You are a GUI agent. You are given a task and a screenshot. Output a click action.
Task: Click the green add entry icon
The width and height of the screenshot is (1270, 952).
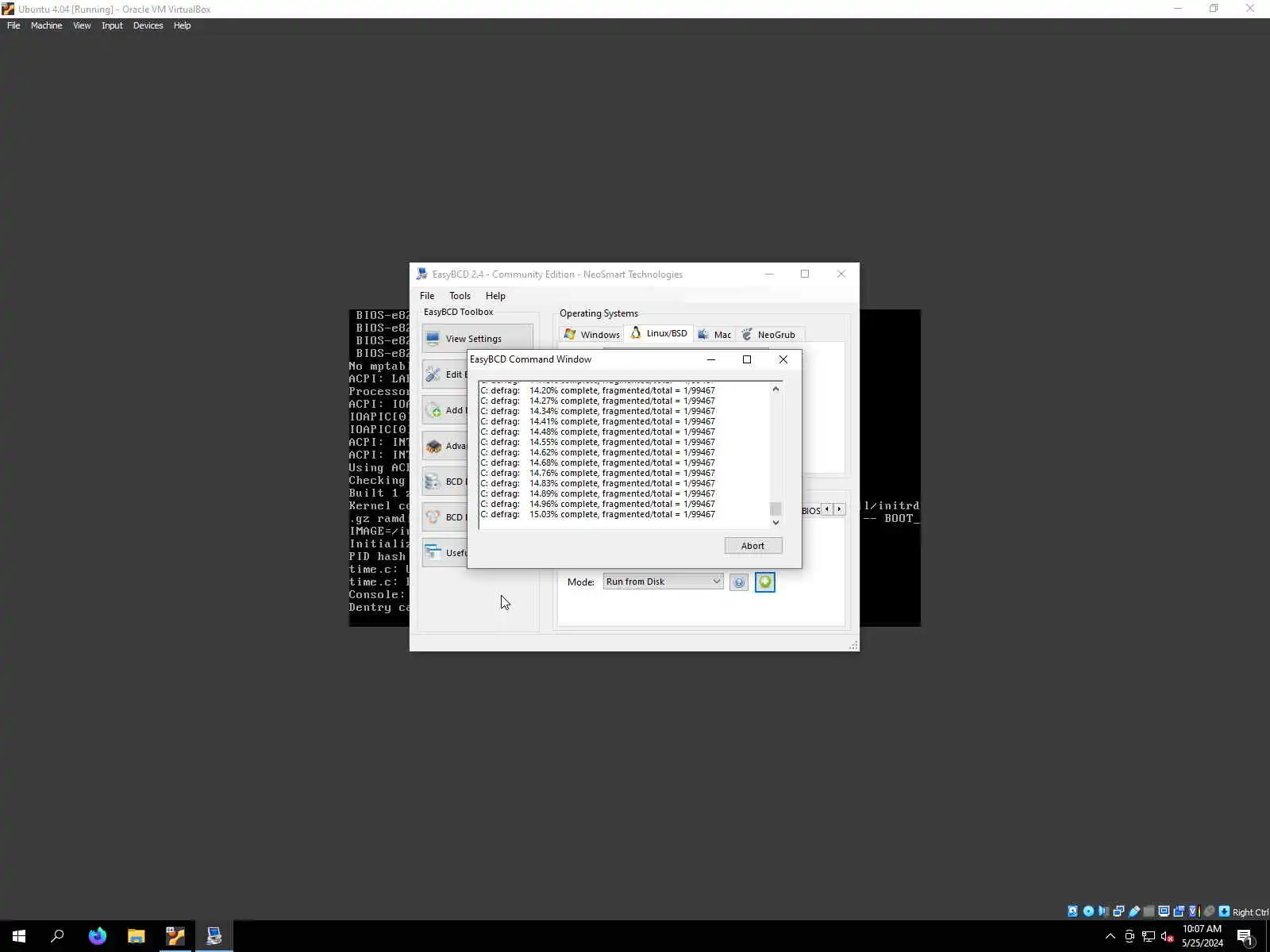point(765,582)
